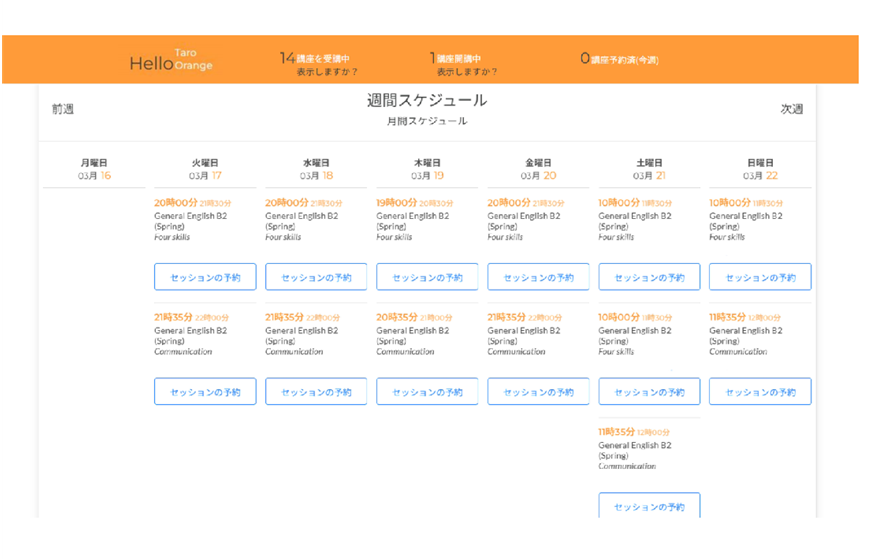Reserve Sunday 10時00分 Four skills session
The width and height of the screenshot is (885, 559).
coord(760,277)
